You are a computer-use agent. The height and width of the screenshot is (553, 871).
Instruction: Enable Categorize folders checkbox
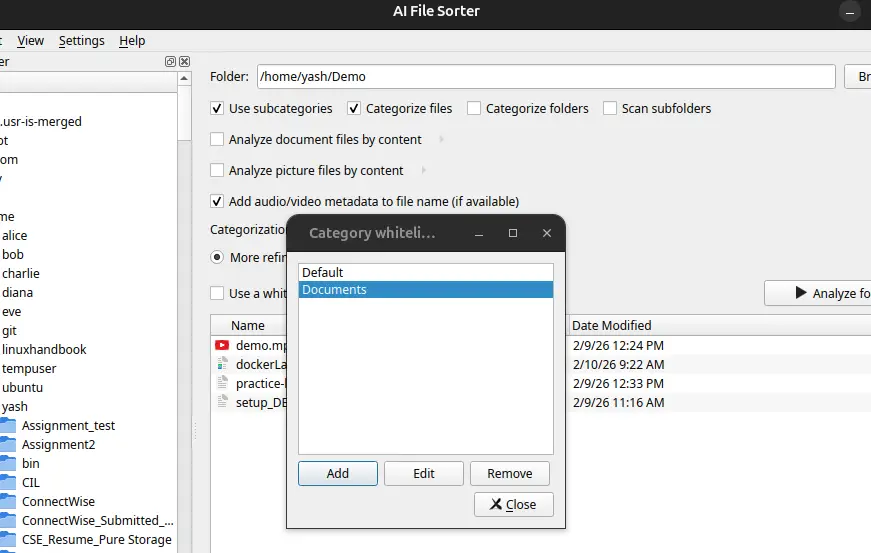pyautogui.click(x=474, y=108)
